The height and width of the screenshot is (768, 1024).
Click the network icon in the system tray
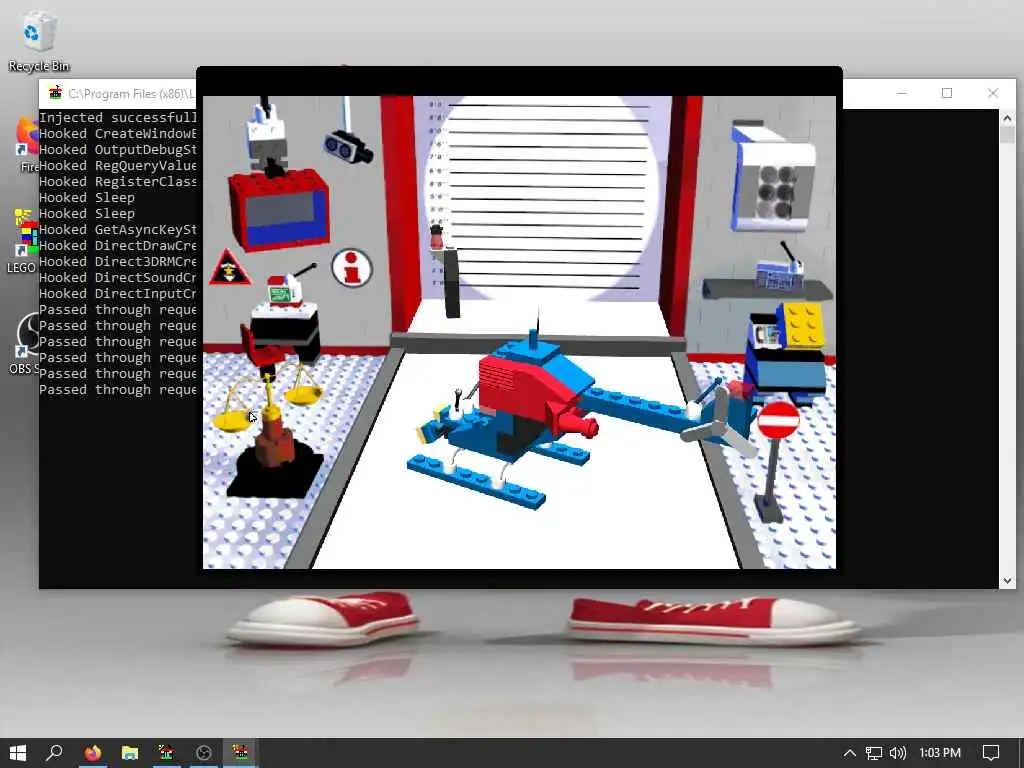tap(873, 753)
